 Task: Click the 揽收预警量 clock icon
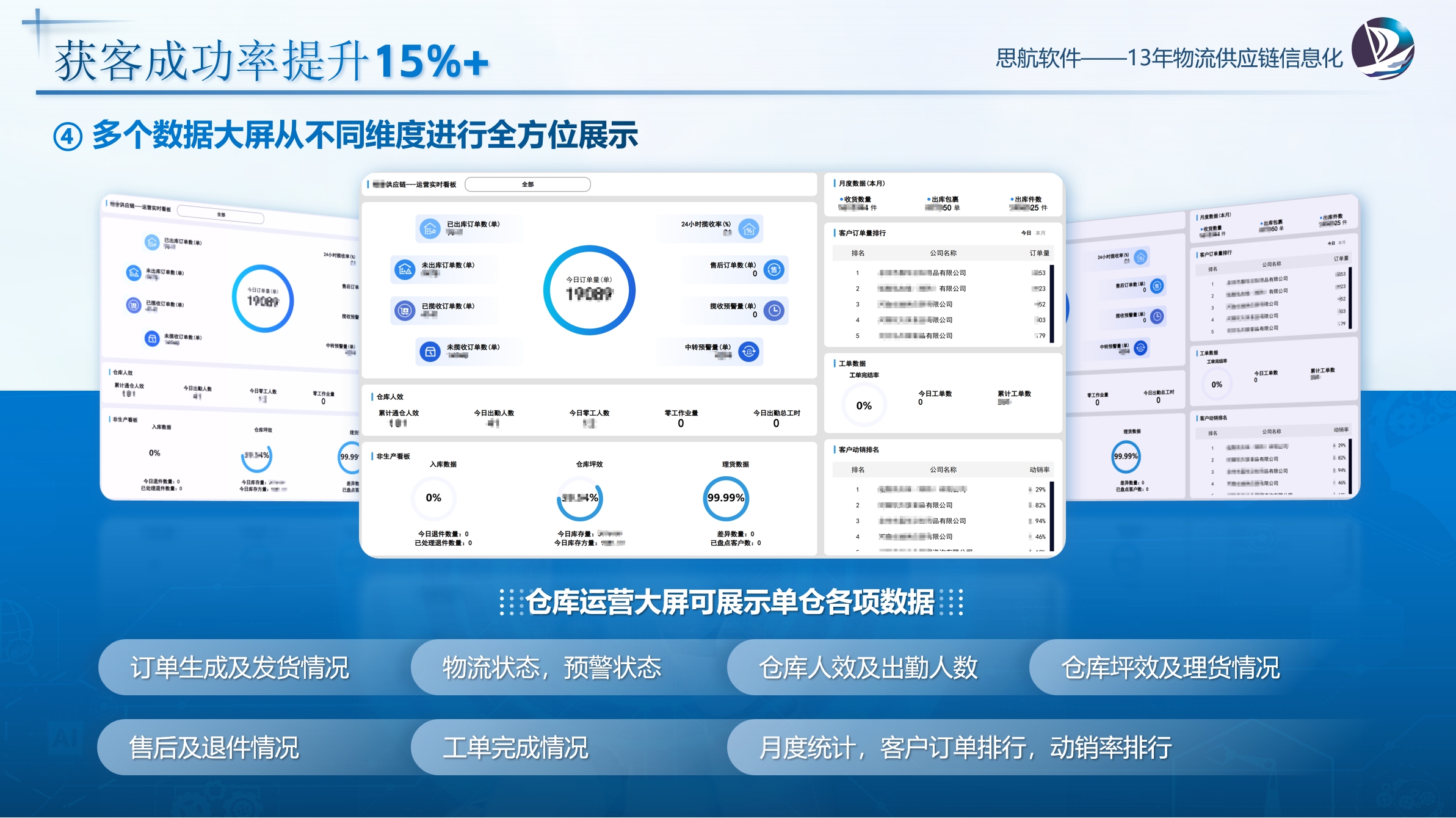(774, 310)
